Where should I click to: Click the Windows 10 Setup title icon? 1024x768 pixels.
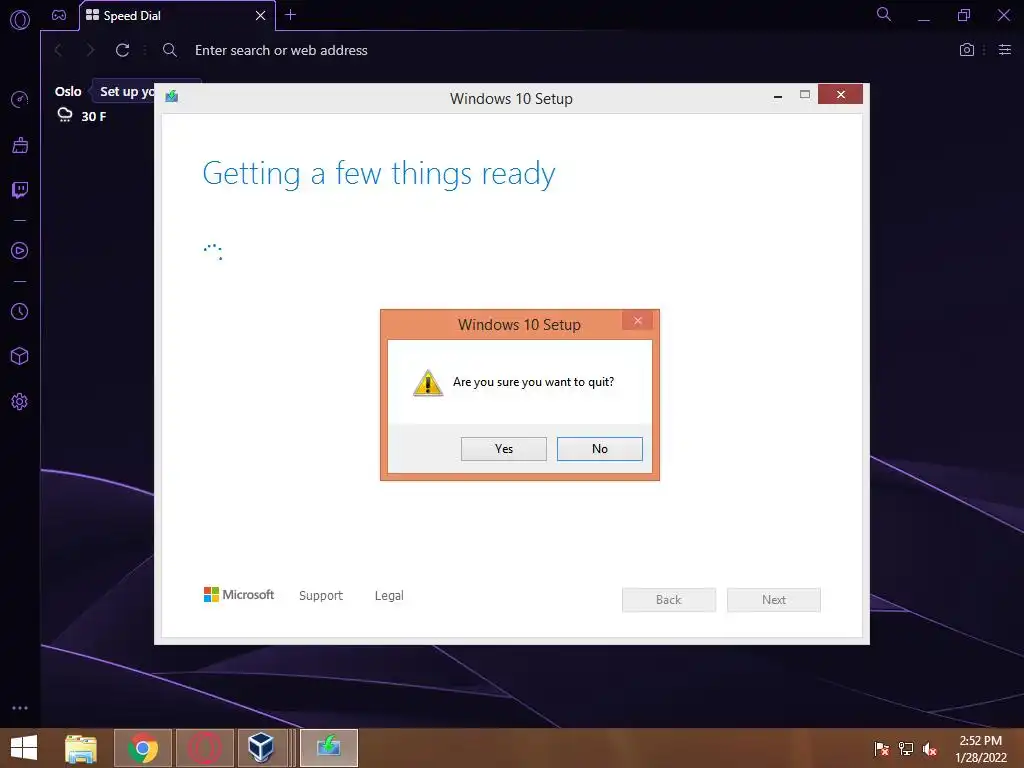pyautogui.click(x=172, y=97)
